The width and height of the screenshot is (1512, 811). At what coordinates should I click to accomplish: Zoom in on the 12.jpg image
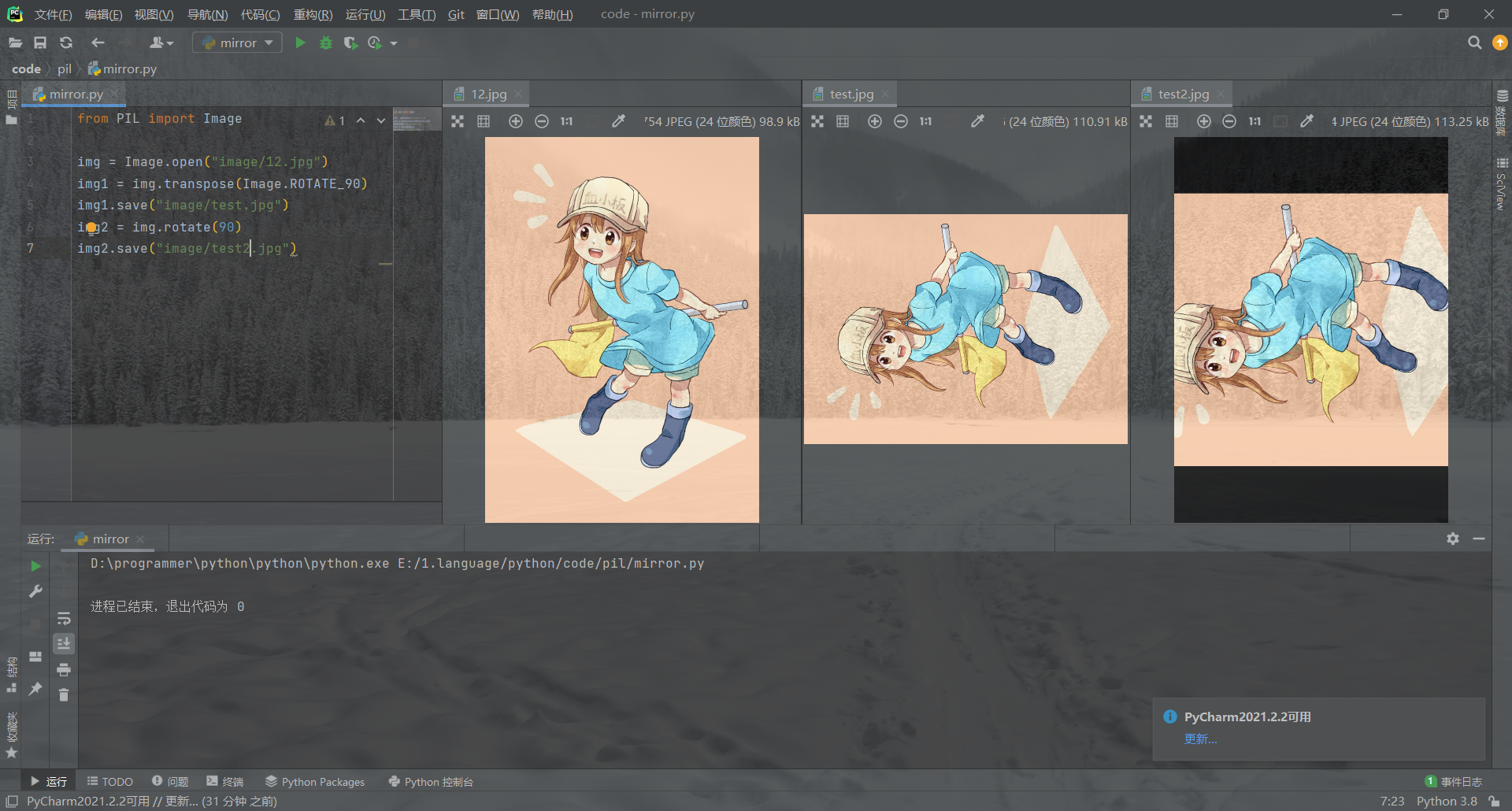tap(516, 121)
